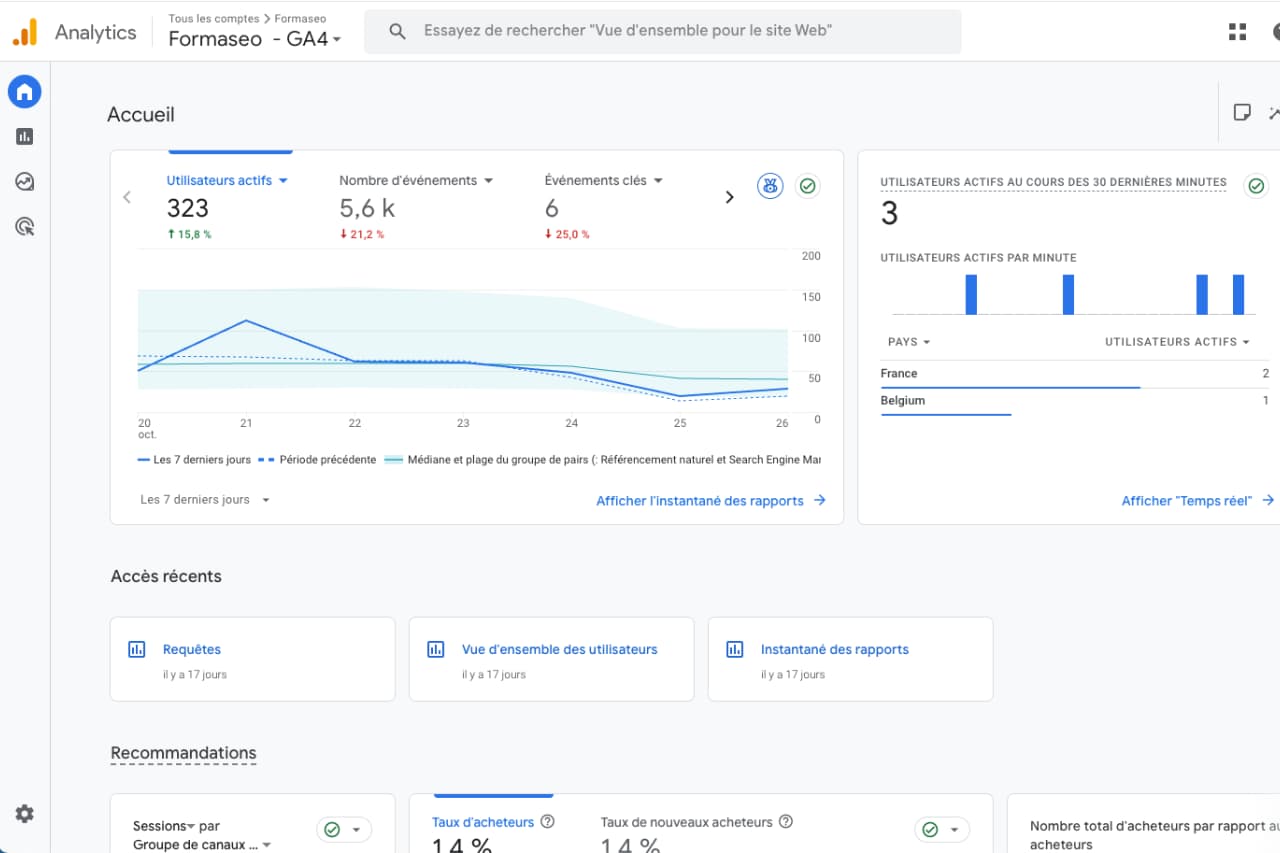Open the PAYS dimension dropdown
Image resolution: width=1280 pixels, height=853 pixels.
[908, 341]
